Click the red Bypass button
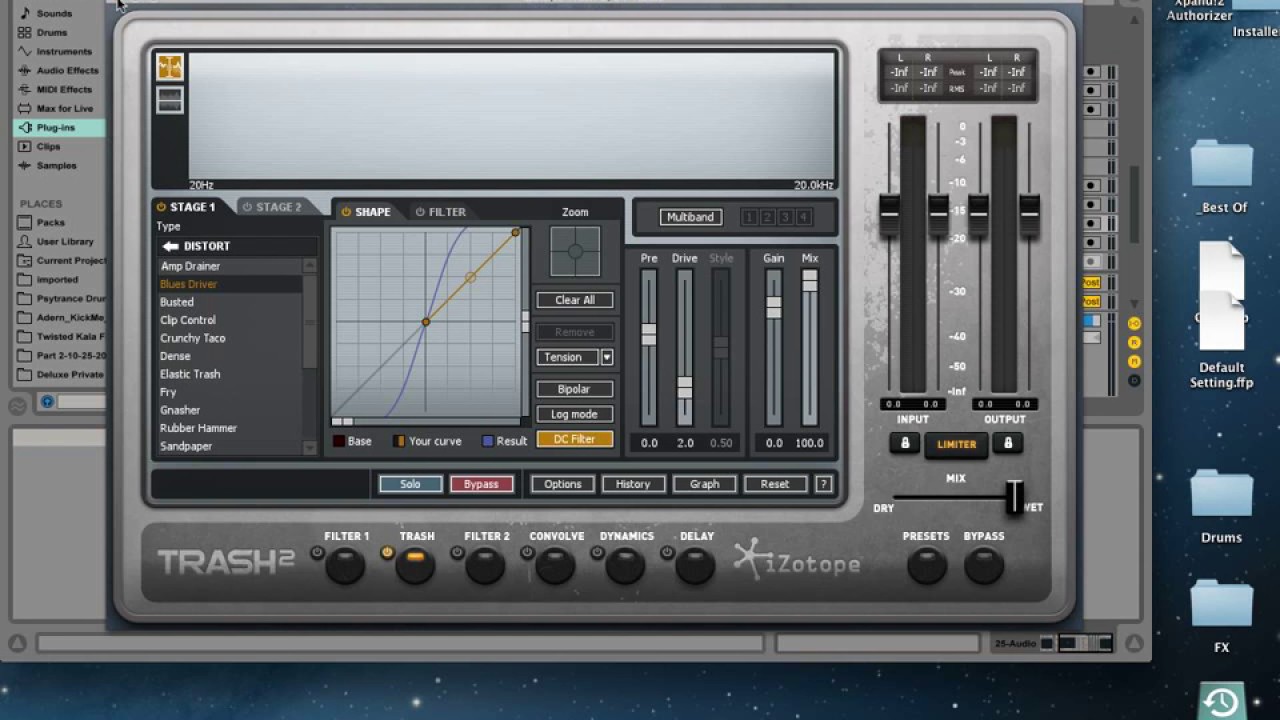The height and width of the screenshot is (720, 1280). [481, 484]
